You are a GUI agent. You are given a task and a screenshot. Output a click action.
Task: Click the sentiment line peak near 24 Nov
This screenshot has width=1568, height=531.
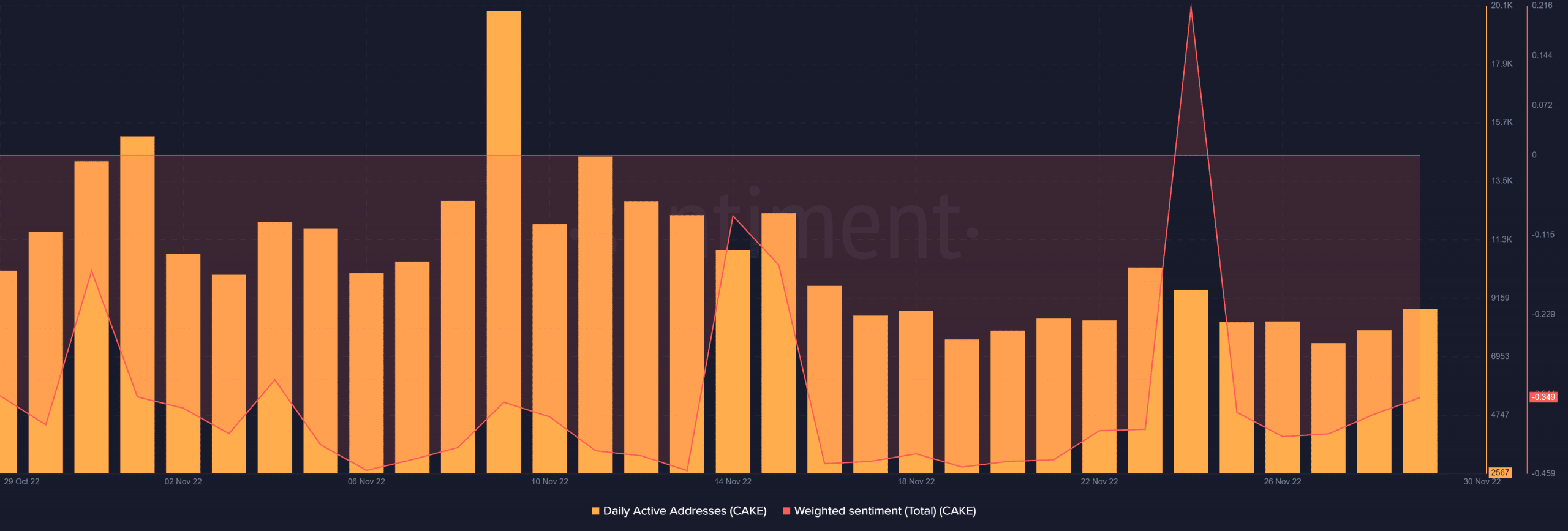(x=1191, y=6)
